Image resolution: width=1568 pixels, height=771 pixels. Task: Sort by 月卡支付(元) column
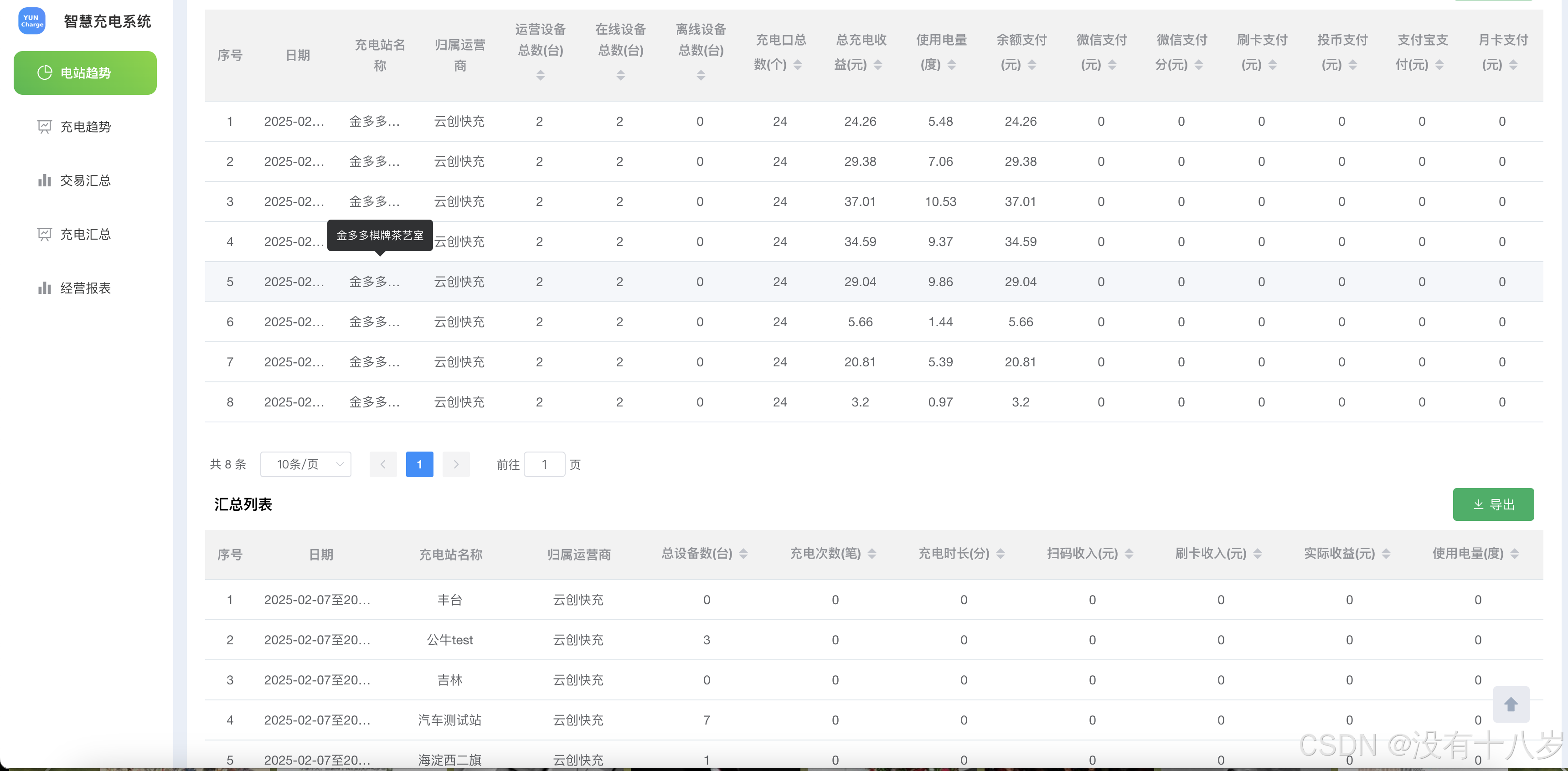coord(1513,65)
